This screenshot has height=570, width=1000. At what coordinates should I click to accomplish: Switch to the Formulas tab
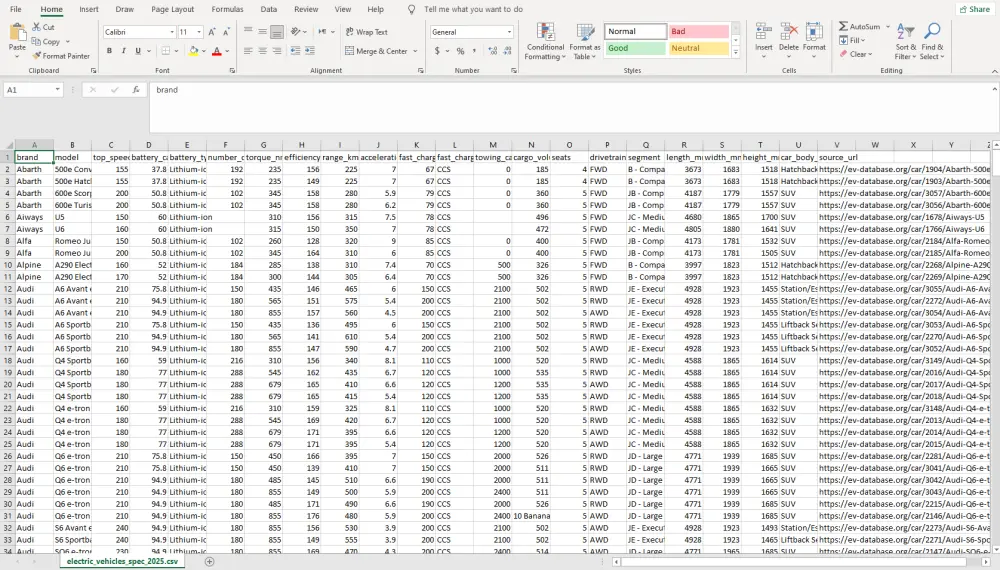click(227, 10)
